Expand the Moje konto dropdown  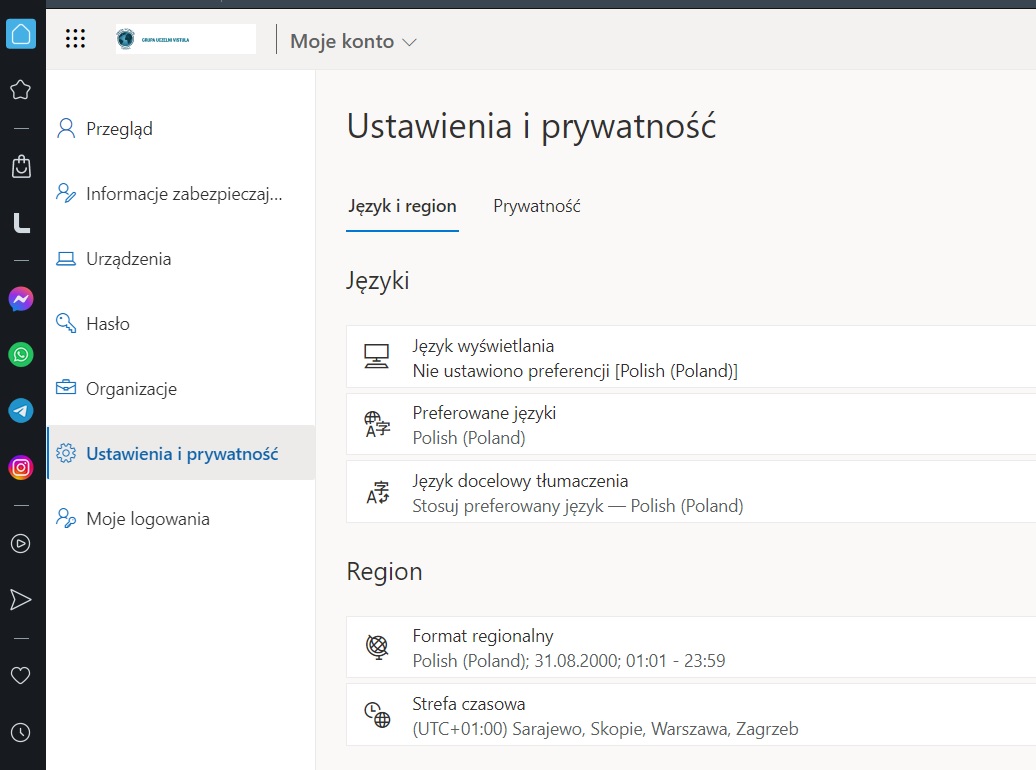coord(352,42)
